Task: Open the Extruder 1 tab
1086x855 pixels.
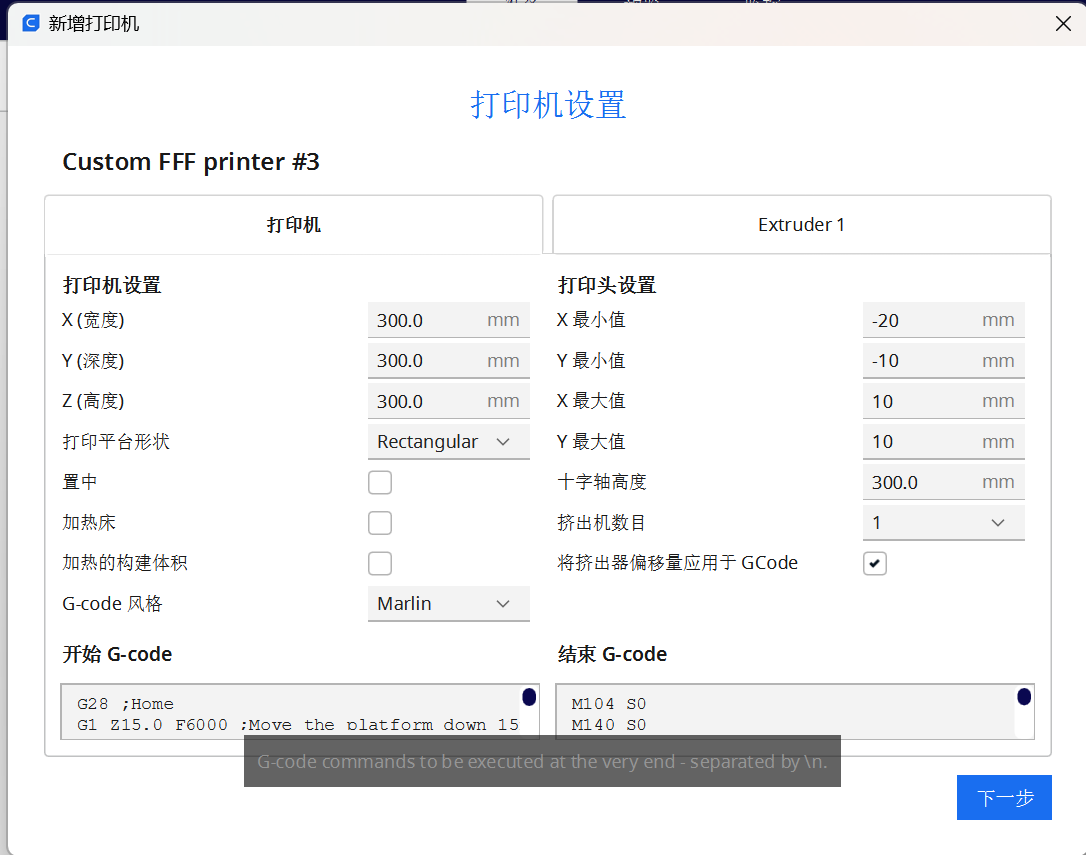Action: pyautogui.click(x=801, y=225)
